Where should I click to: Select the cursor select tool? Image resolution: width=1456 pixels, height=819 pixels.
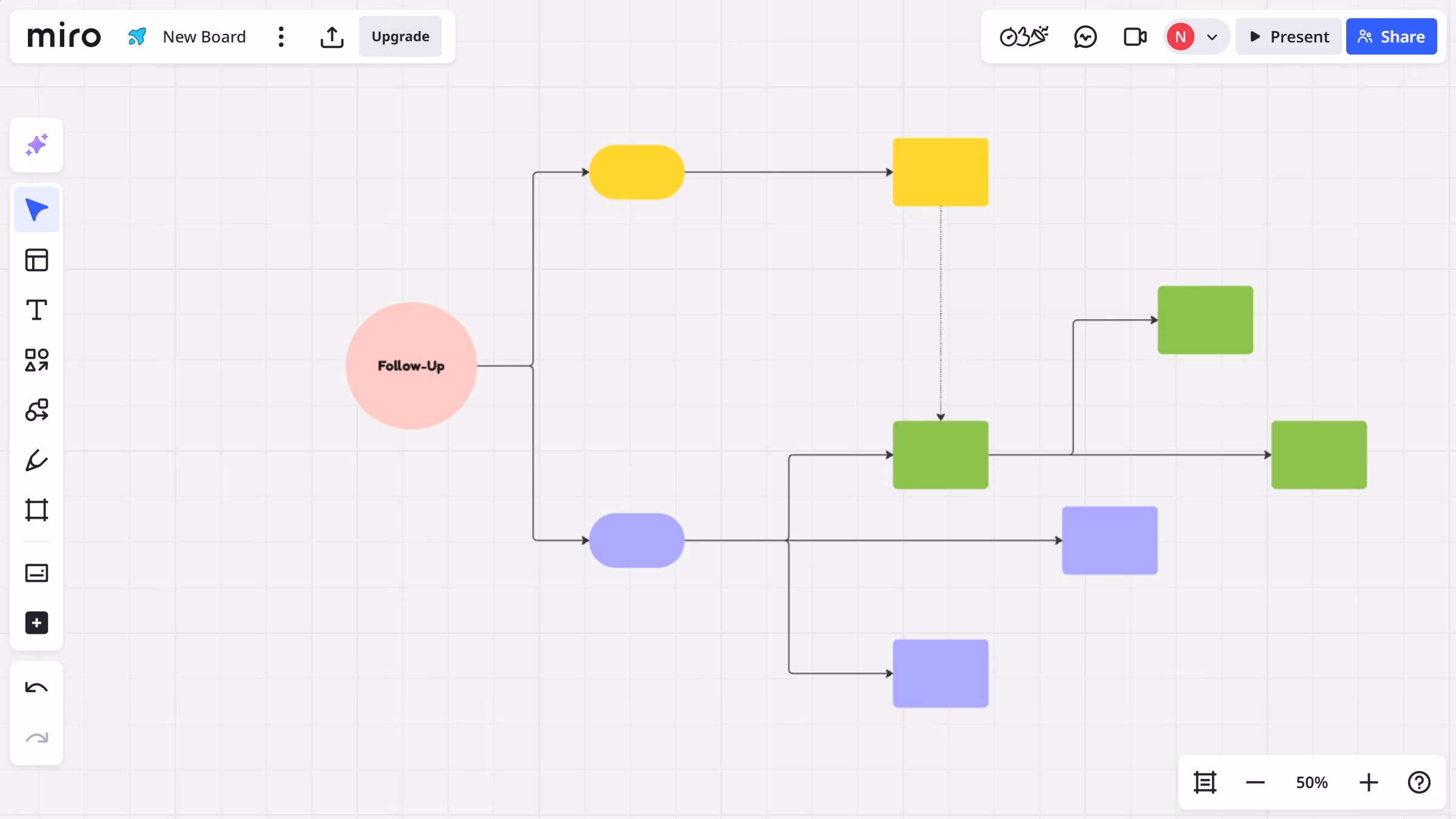36,210
